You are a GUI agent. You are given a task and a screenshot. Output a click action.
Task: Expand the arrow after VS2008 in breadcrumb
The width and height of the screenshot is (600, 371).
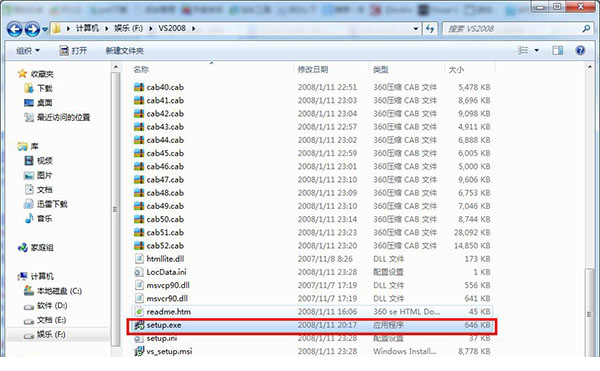[x=194, y=29]
